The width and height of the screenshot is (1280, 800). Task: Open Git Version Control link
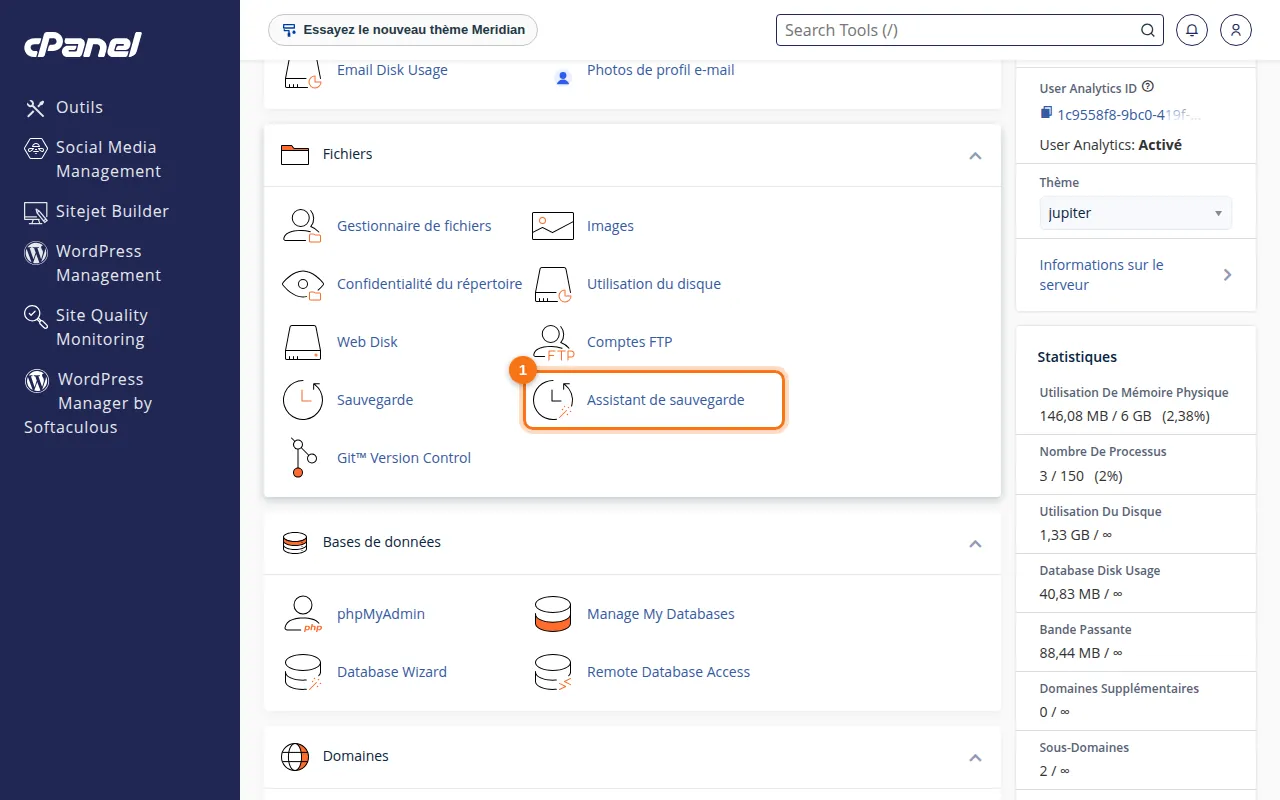tap(404, 458)
